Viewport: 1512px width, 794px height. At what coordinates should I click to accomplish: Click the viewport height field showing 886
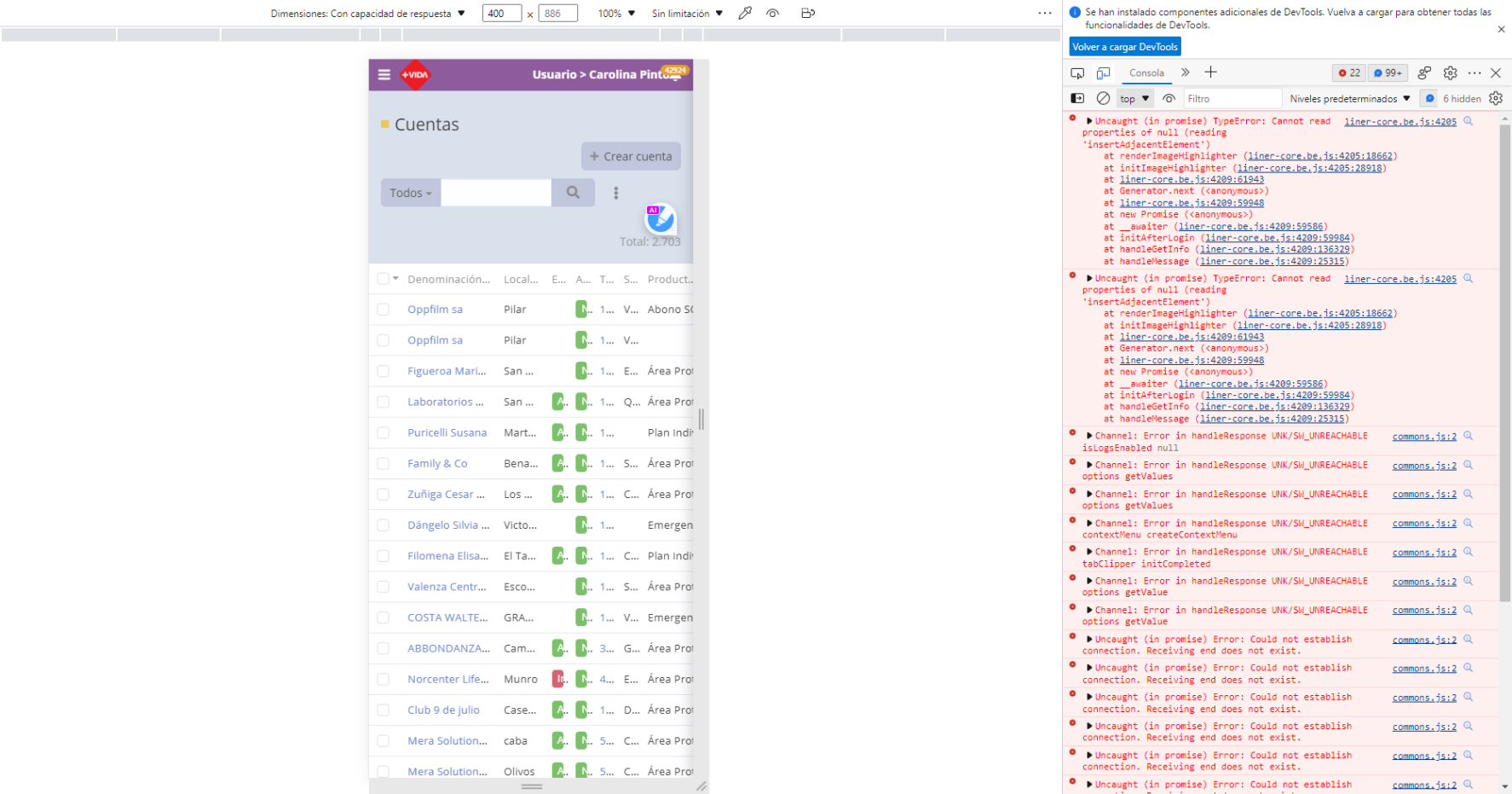click(x=558, y=13)
